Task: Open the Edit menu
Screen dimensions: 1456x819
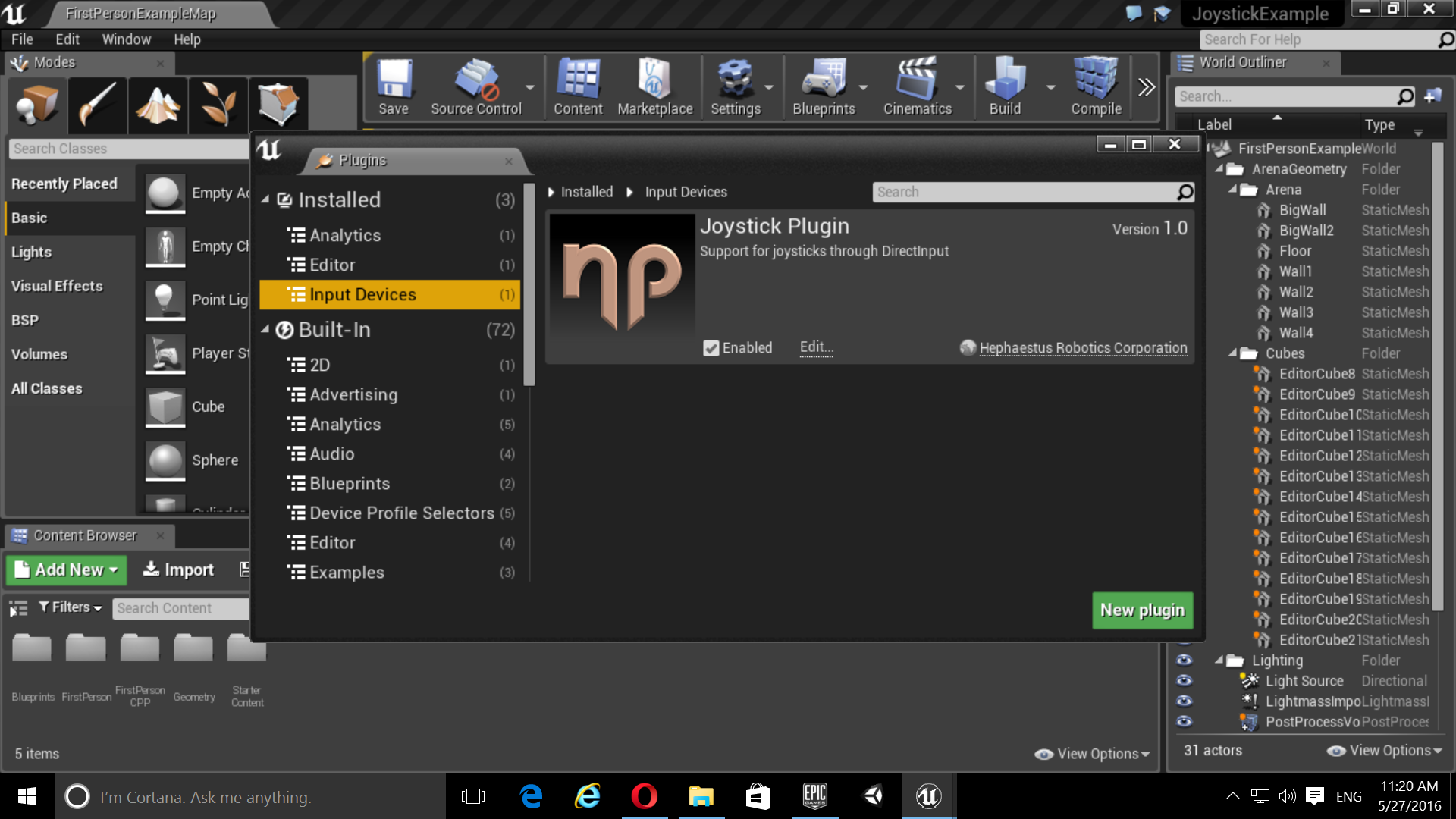Action: [x=67, y=39]
